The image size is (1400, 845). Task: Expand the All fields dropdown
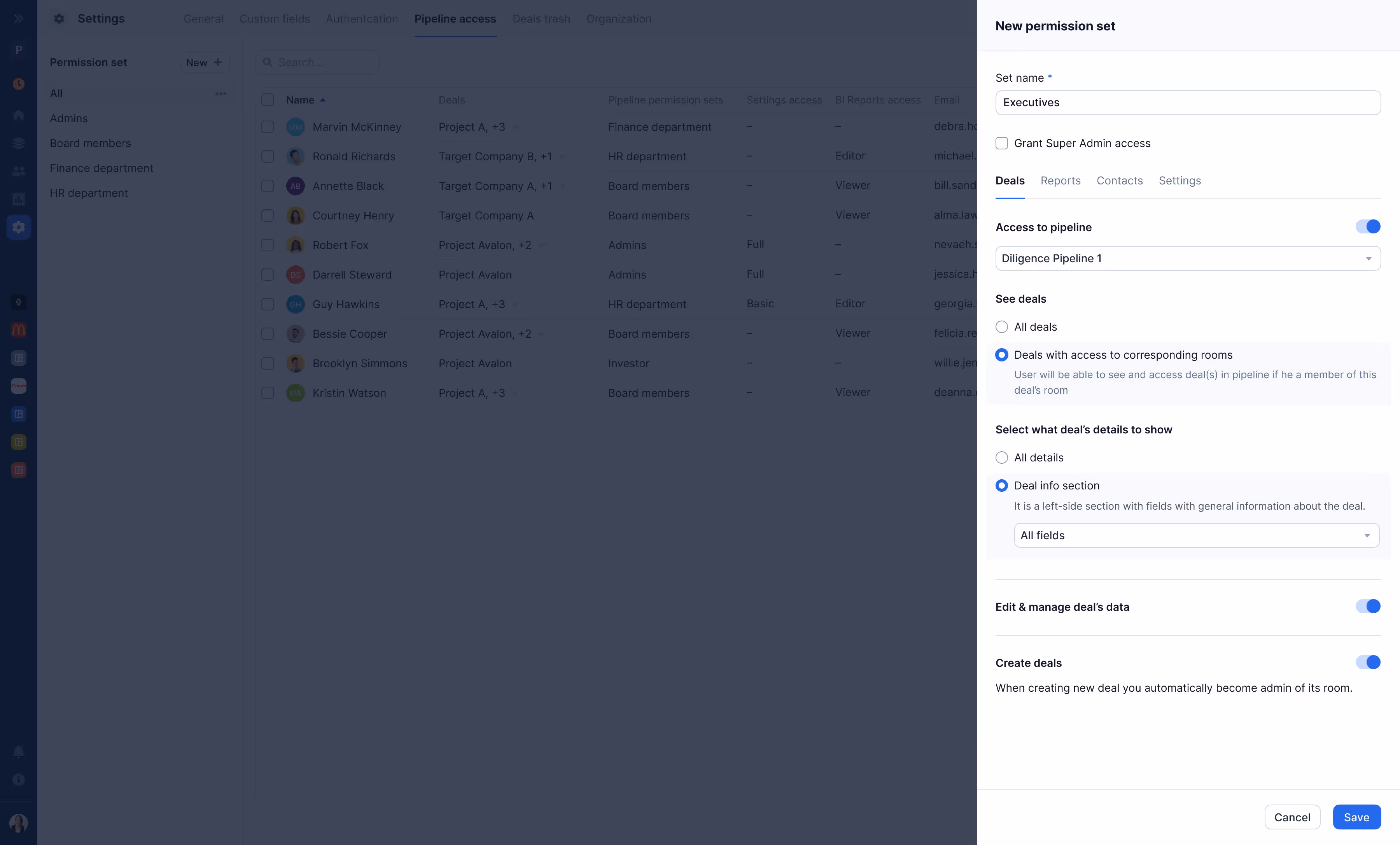pos(1196,535)
